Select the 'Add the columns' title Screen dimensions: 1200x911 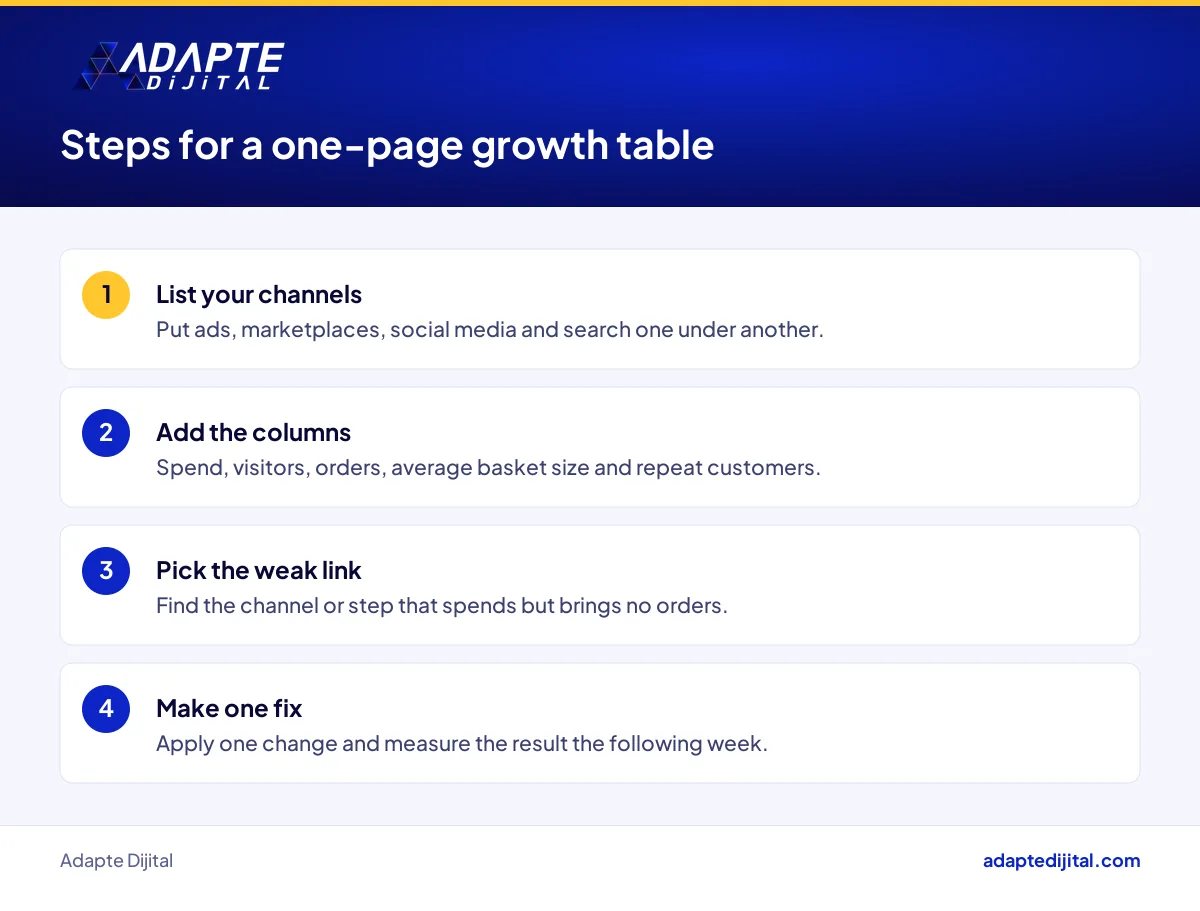click(253, 433)
